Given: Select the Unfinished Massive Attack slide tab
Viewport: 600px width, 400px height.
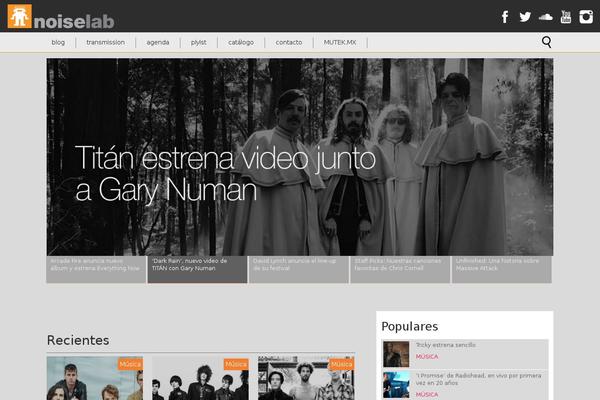Looking at the screenshot, I should [x=502, y=269].
